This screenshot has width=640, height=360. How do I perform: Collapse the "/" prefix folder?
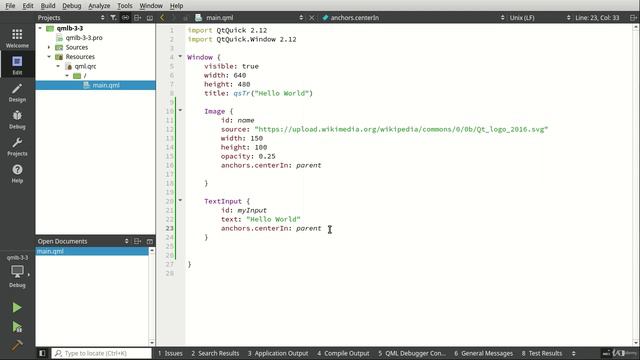[x=67, y=76]
